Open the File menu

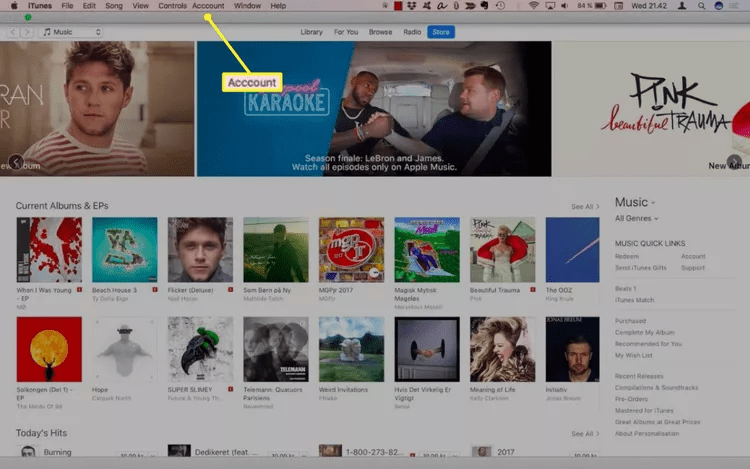pos(67,6)
